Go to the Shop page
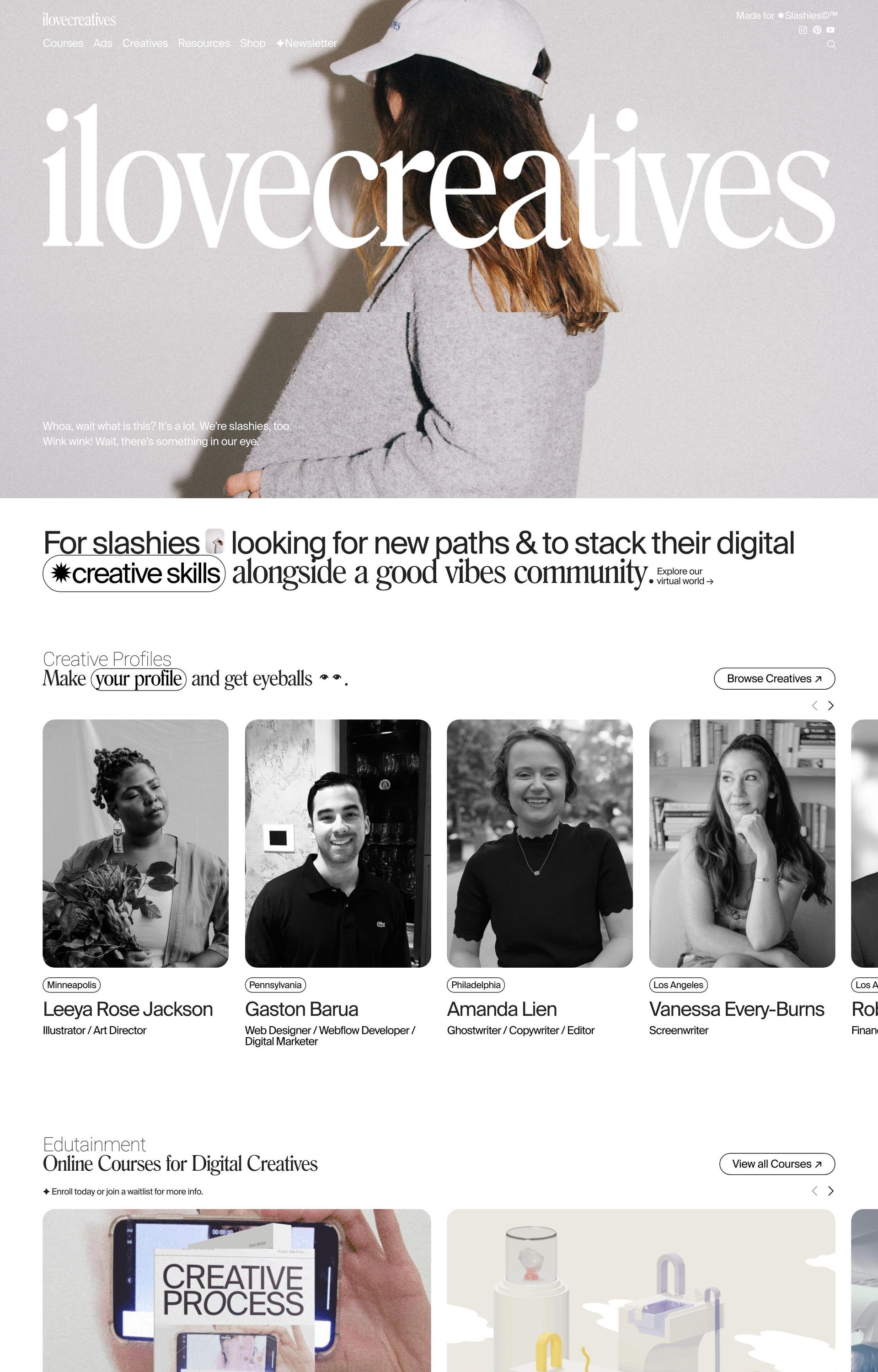The width and height of the screenshot is (878, 1372). [252, 43]
